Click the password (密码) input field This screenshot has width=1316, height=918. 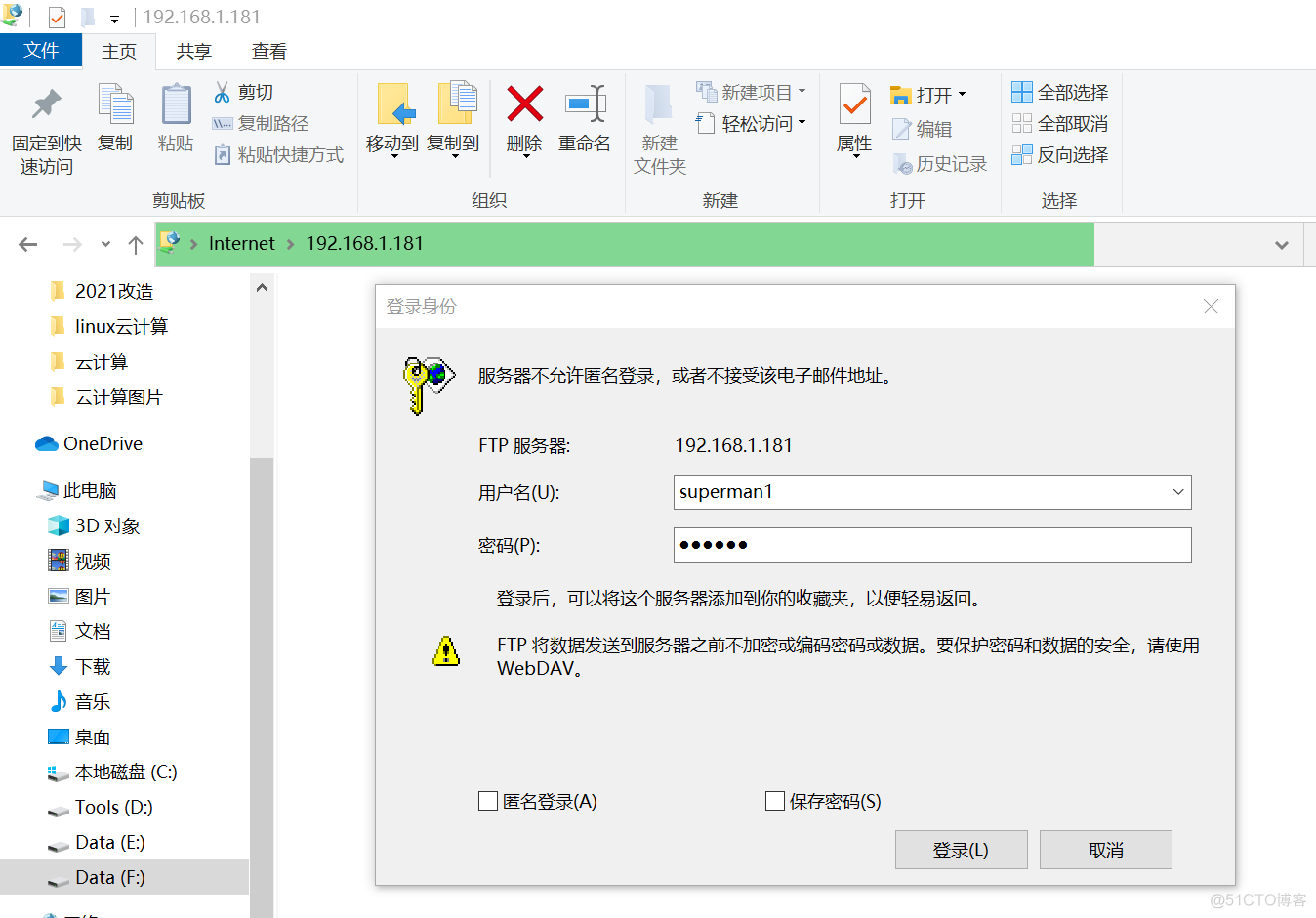coord(932,545)
